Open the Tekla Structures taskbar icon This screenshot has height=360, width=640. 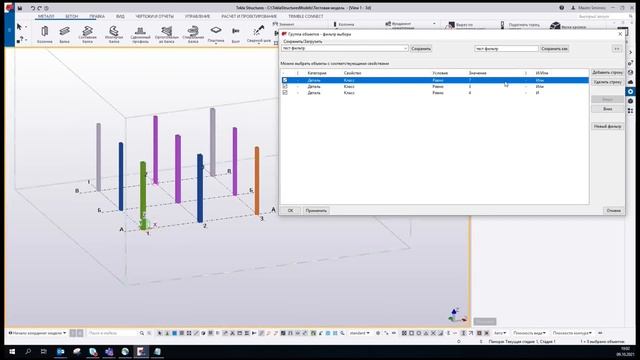click(x=141, y=351)
